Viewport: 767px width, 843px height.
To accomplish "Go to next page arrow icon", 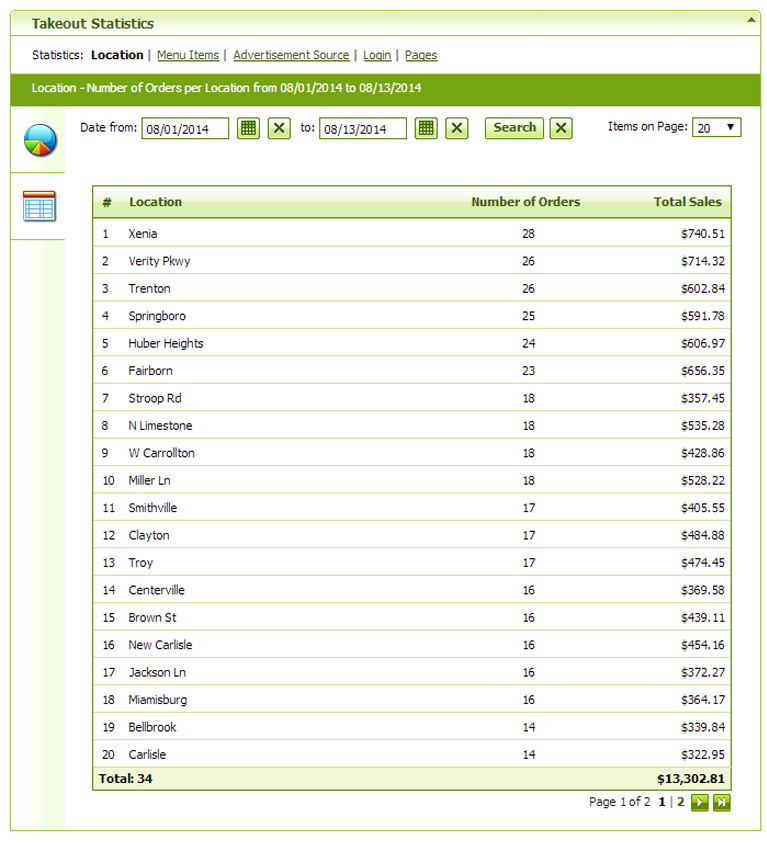I will coord(699,802).
